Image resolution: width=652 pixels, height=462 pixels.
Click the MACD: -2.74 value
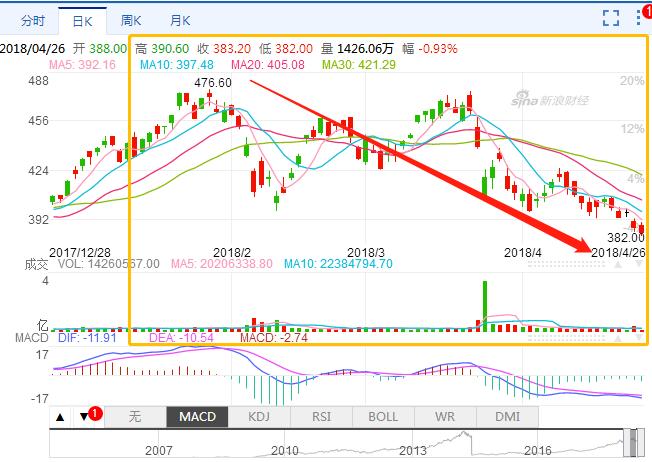click(x=274, y=337)
